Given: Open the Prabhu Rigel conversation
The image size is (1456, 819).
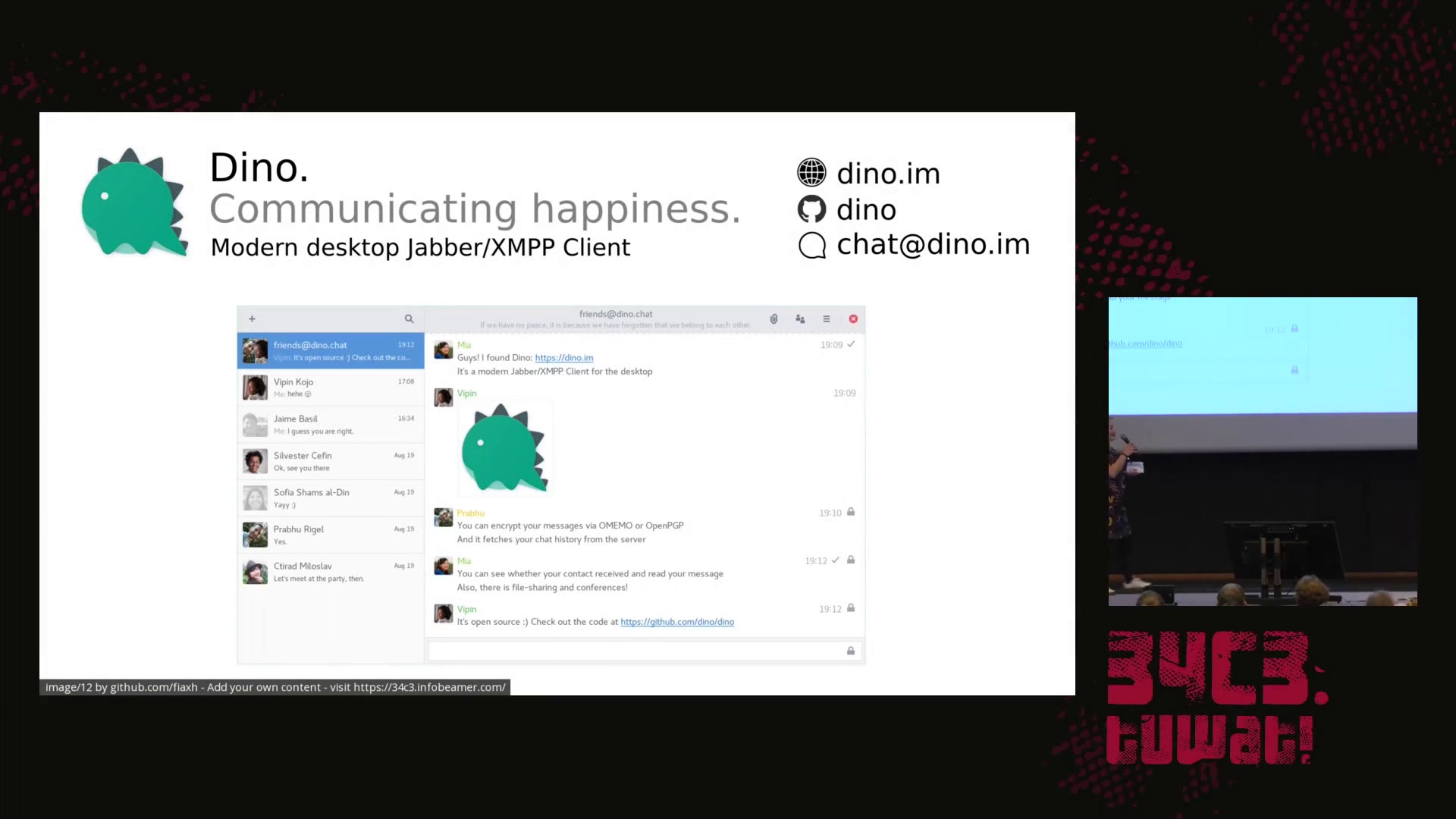Looking at the screenshot, I should 331,535.
